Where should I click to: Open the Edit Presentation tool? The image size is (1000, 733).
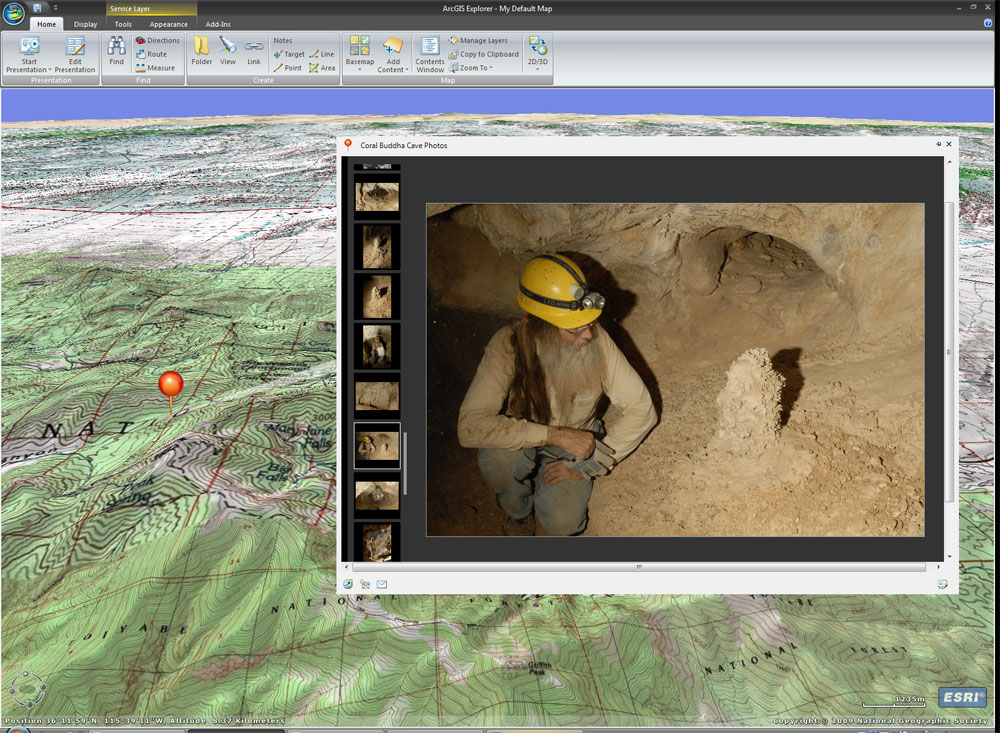pyautogui.click(x=75, y=54)
